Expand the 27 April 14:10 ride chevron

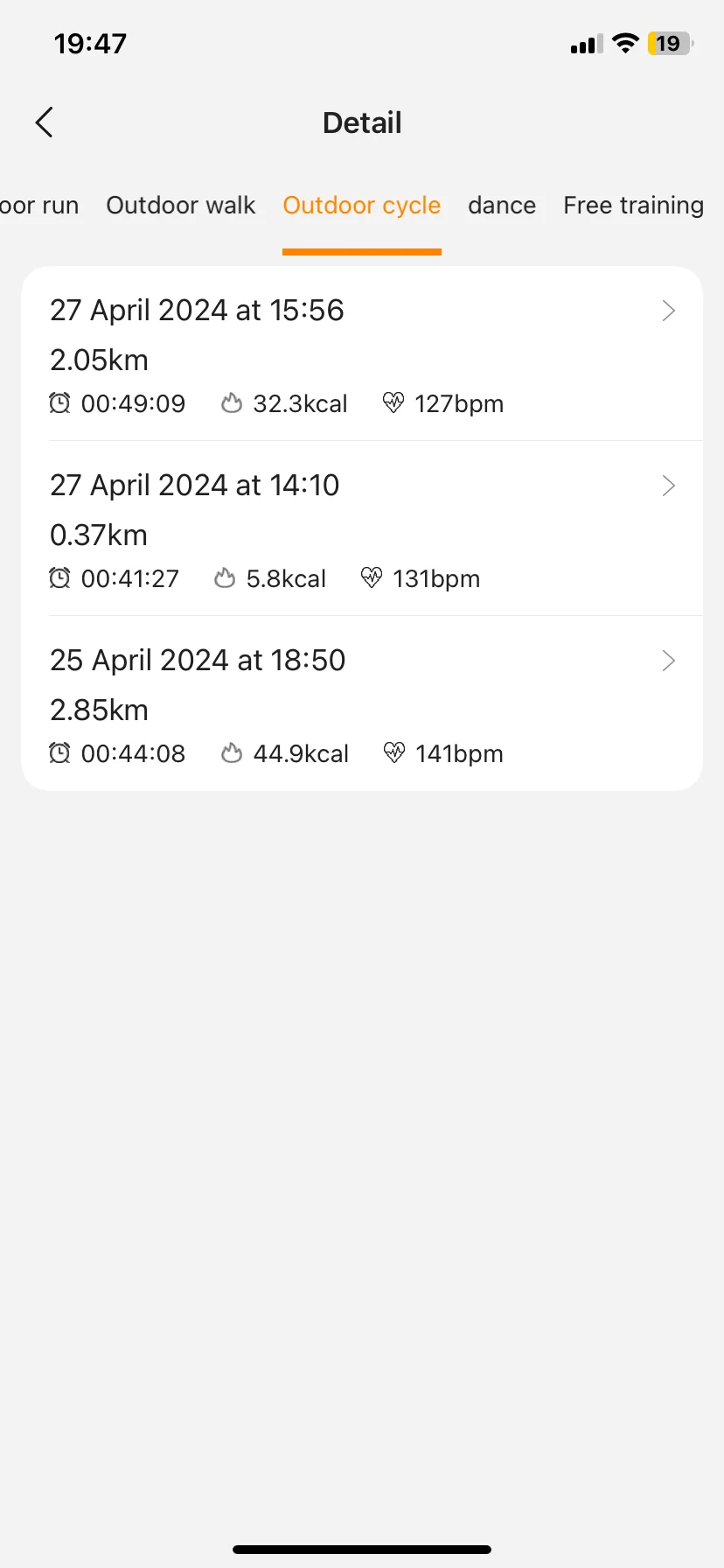[x=669, y=486]
